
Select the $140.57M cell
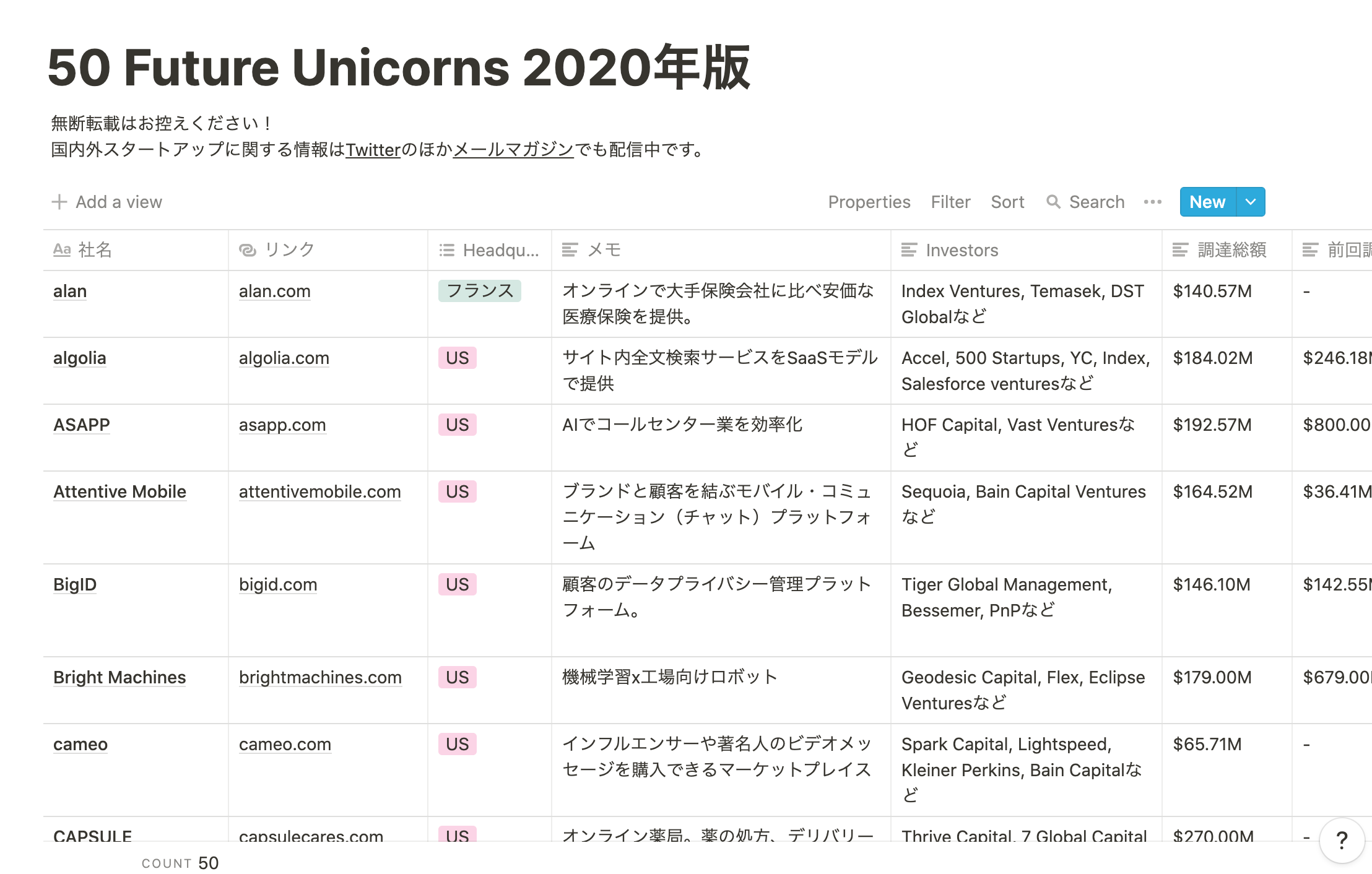tap(1227, 304)
